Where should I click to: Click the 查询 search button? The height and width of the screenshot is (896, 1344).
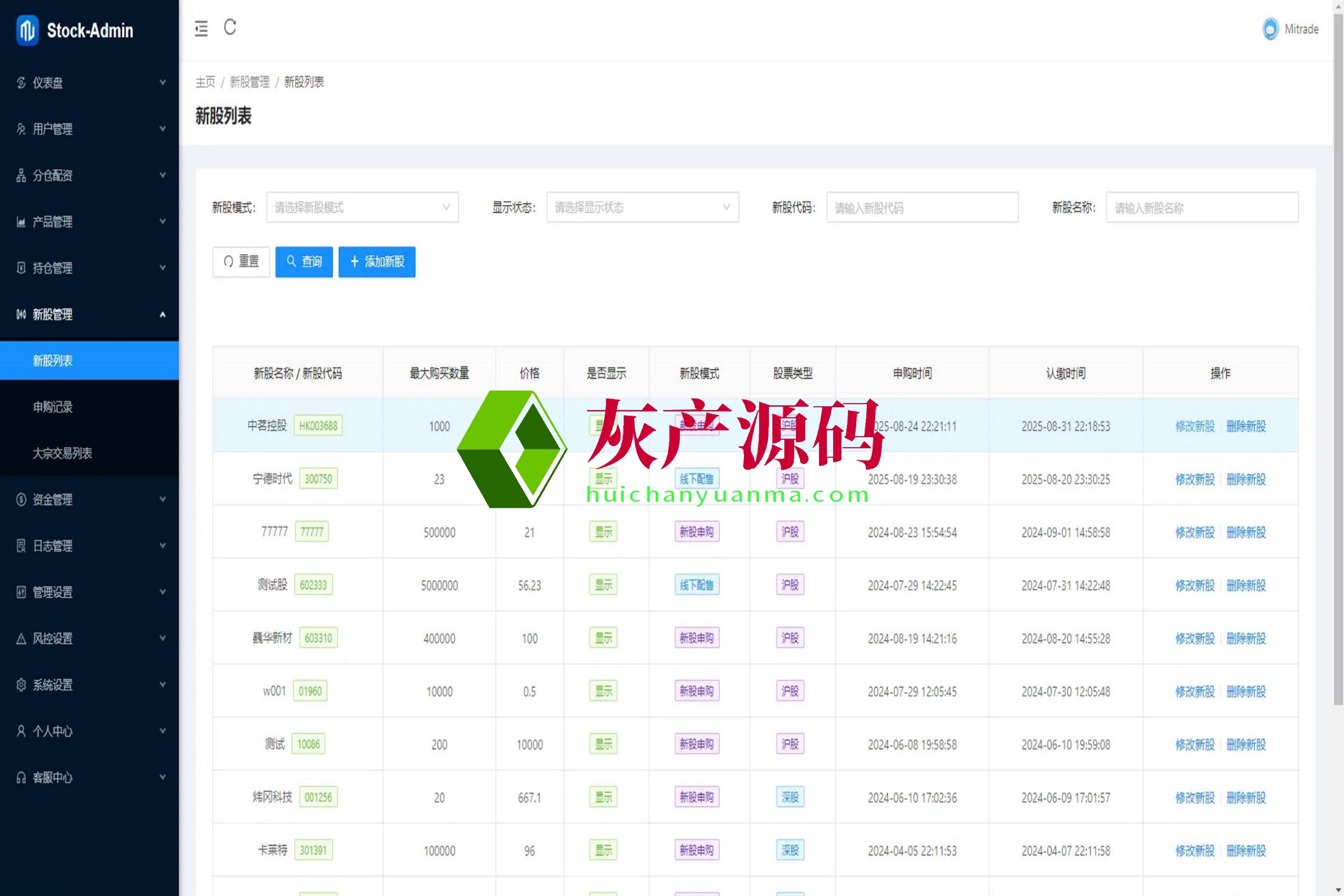click(x=303, y=262)
